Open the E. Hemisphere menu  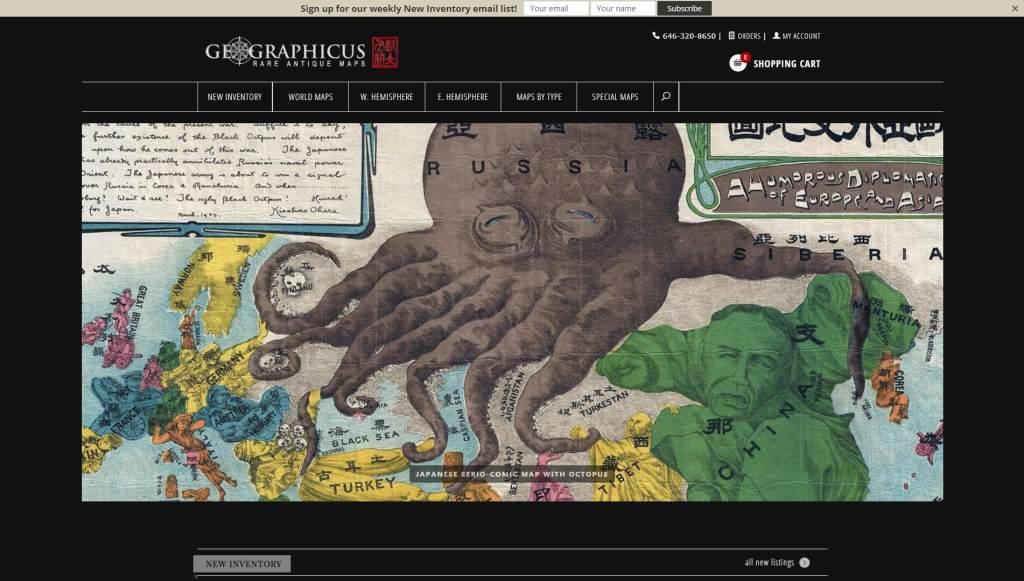point(462,97)
